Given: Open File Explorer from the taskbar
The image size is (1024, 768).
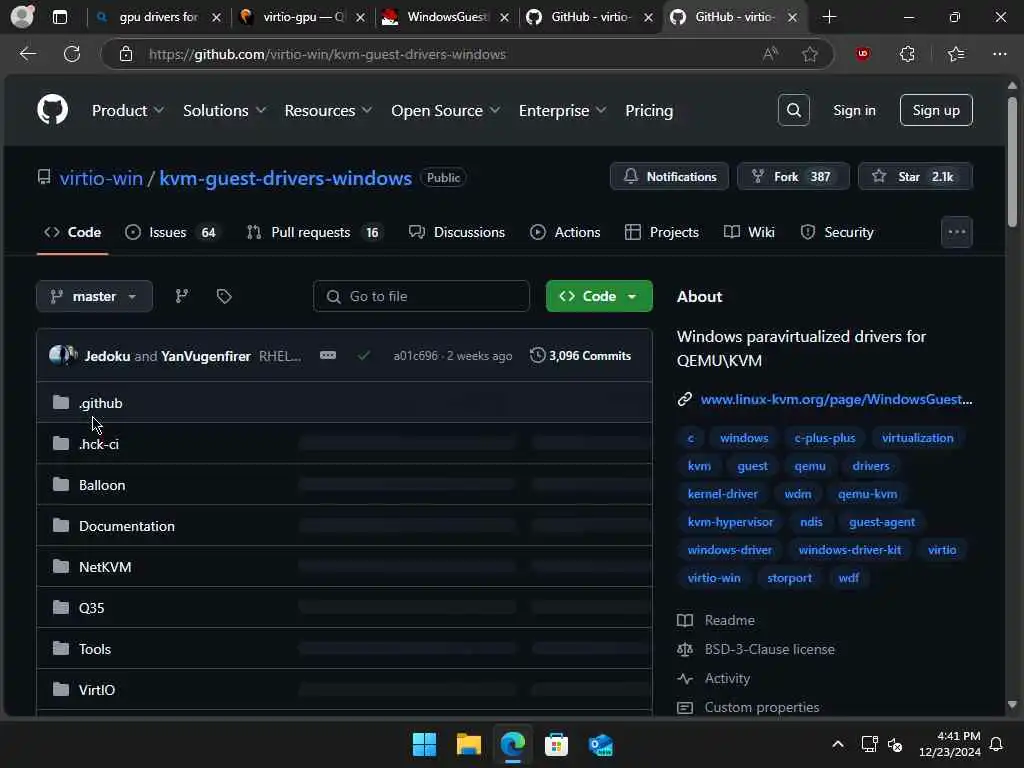Looking at the screenshot, I should [x=468, y=744].
